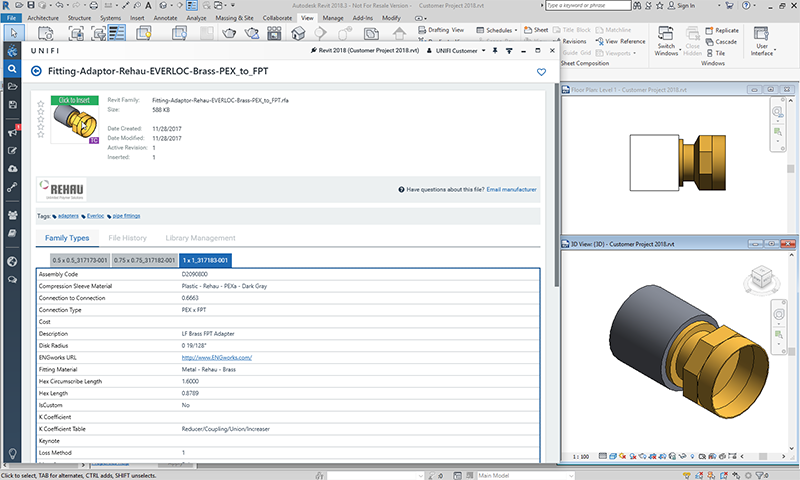Click the Replicate window button
The height and width of the screenshot is (480, 800).
(722, 30)
